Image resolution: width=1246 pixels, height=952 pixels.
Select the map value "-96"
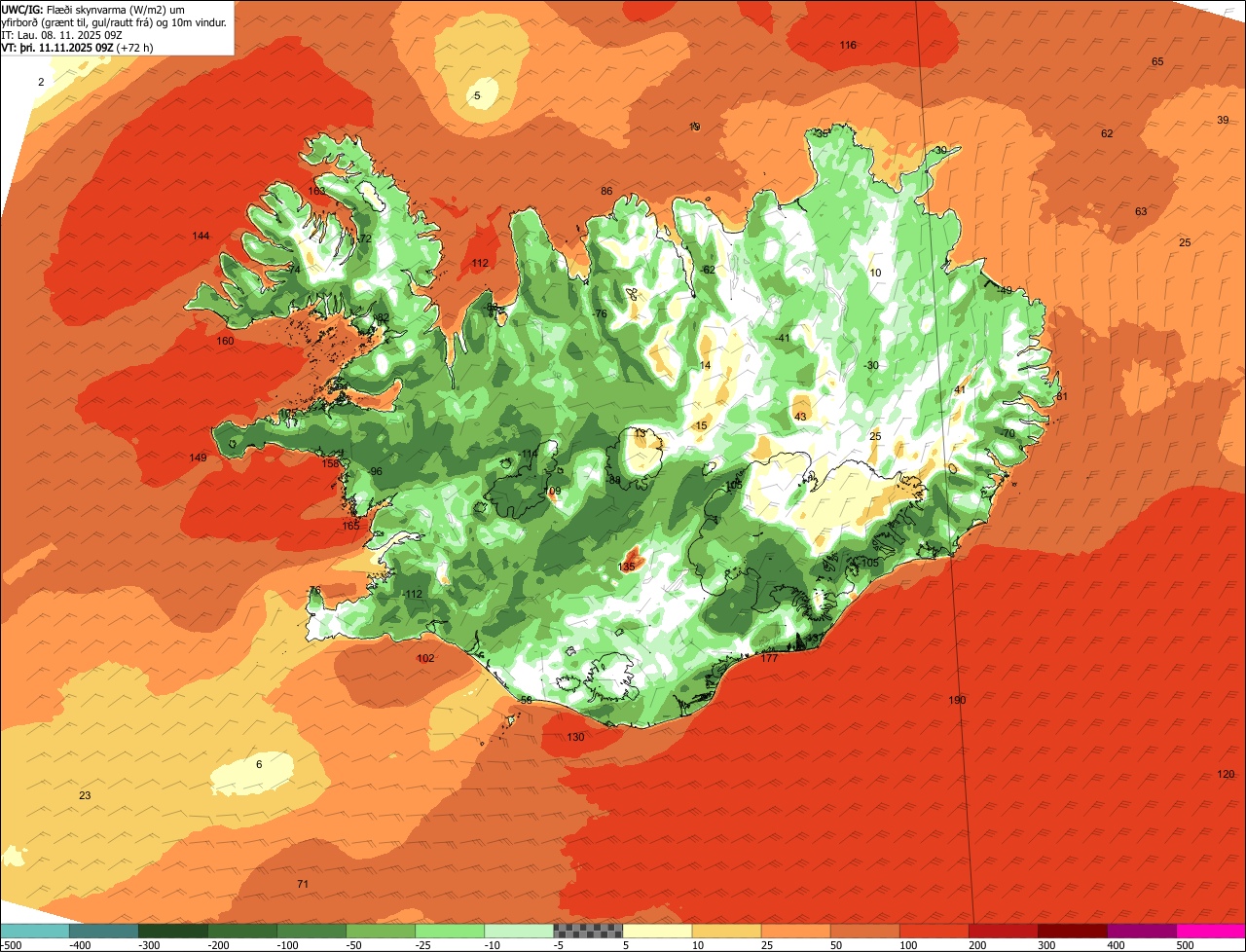click(x=375, y=471)
